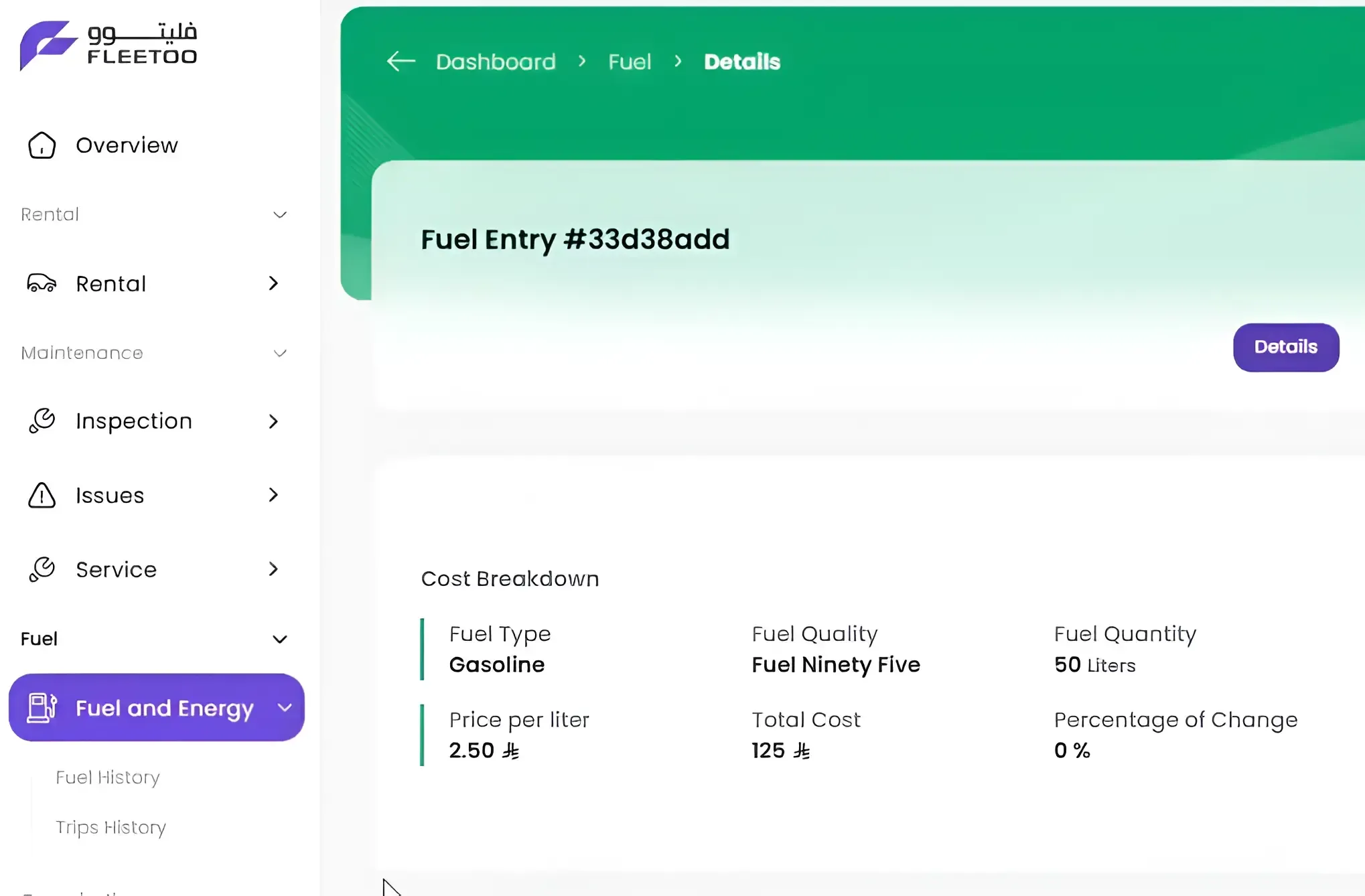The height and width of the screenshot is (896, 1365).
Task: Click the Fleetoo logo icon
Action: pyautogui.click(x=47, y=44)
